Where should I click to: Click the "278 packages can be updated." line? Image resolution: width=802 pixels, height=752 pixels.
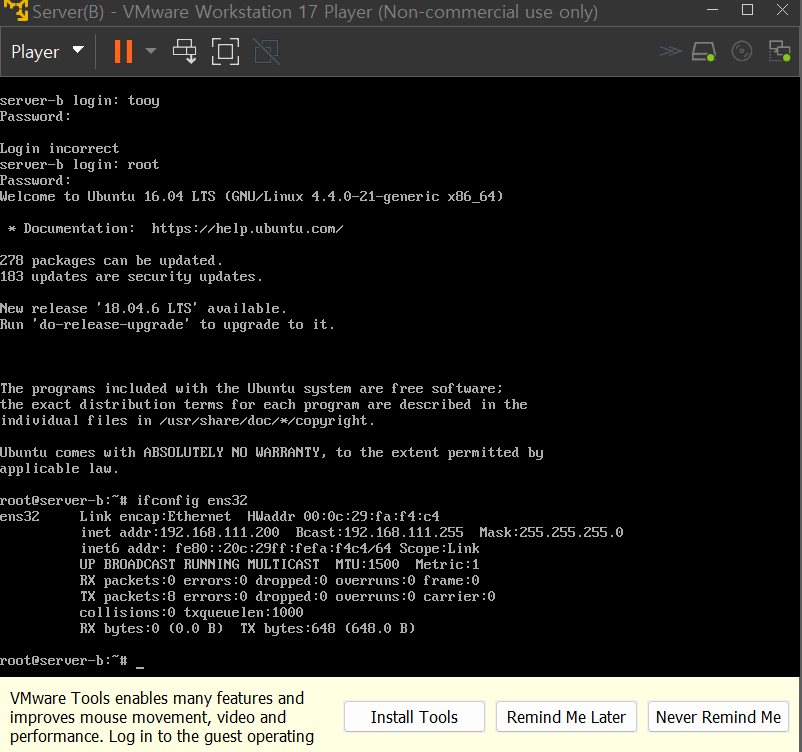(x=112, y=260)
